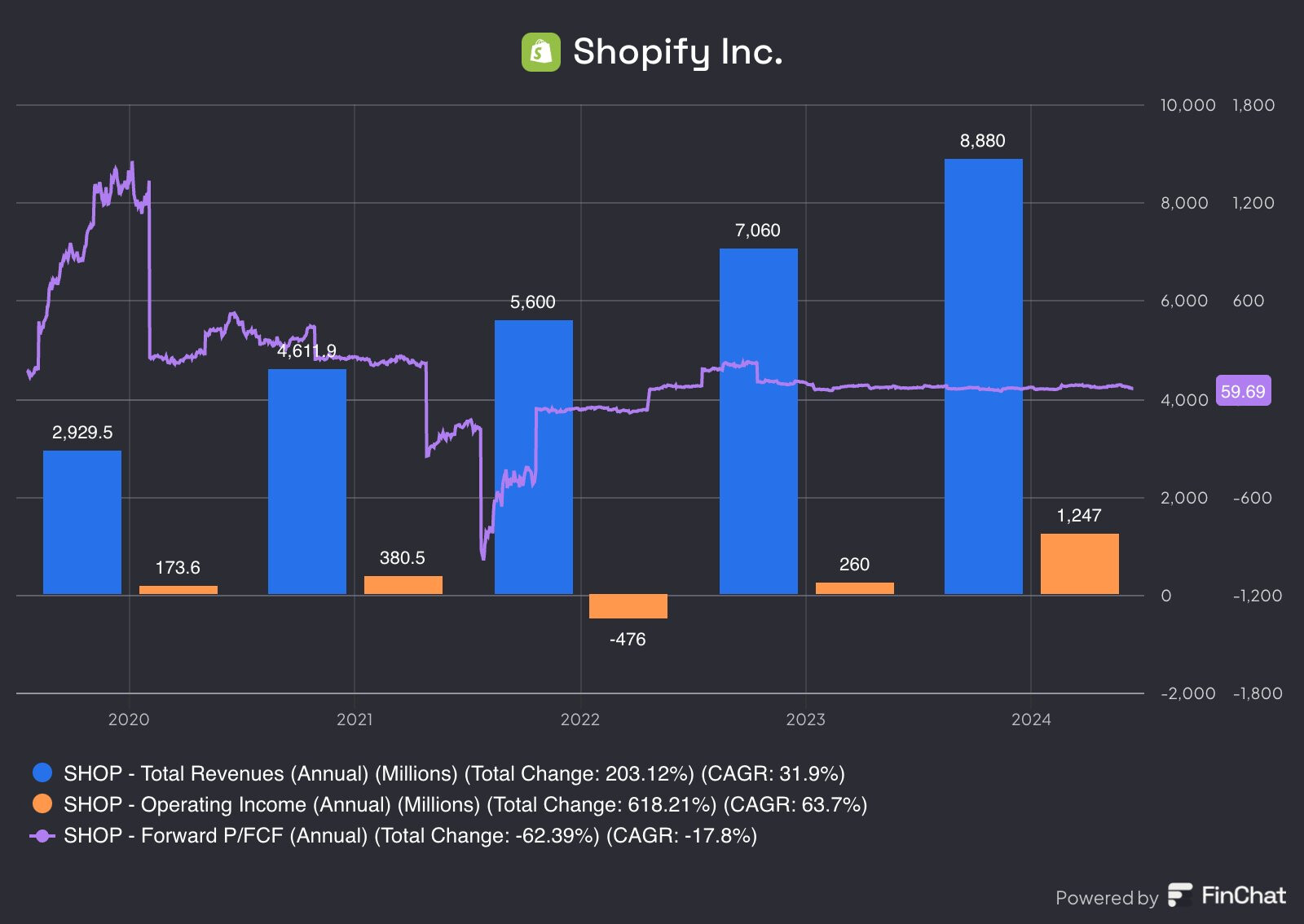The width and height of the screenshot is (1304, 924).
Task: Click the 2022 x-axis label
Action: point(580,719)
